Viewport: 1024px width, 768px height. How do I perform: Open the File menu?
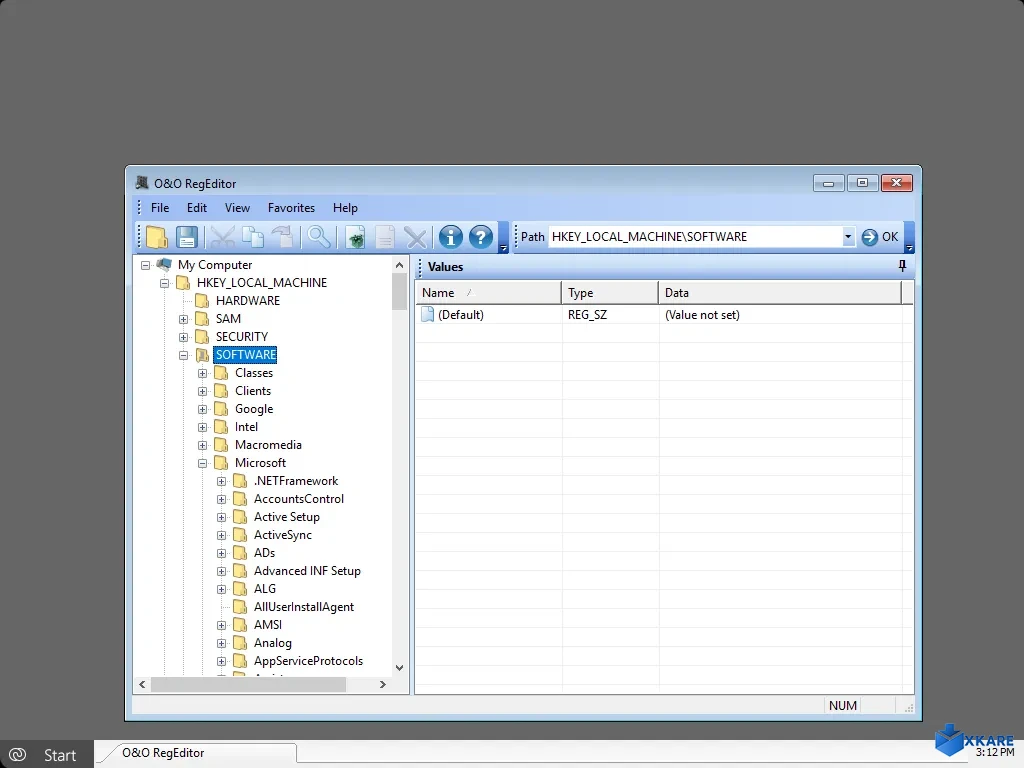point(160,208)
